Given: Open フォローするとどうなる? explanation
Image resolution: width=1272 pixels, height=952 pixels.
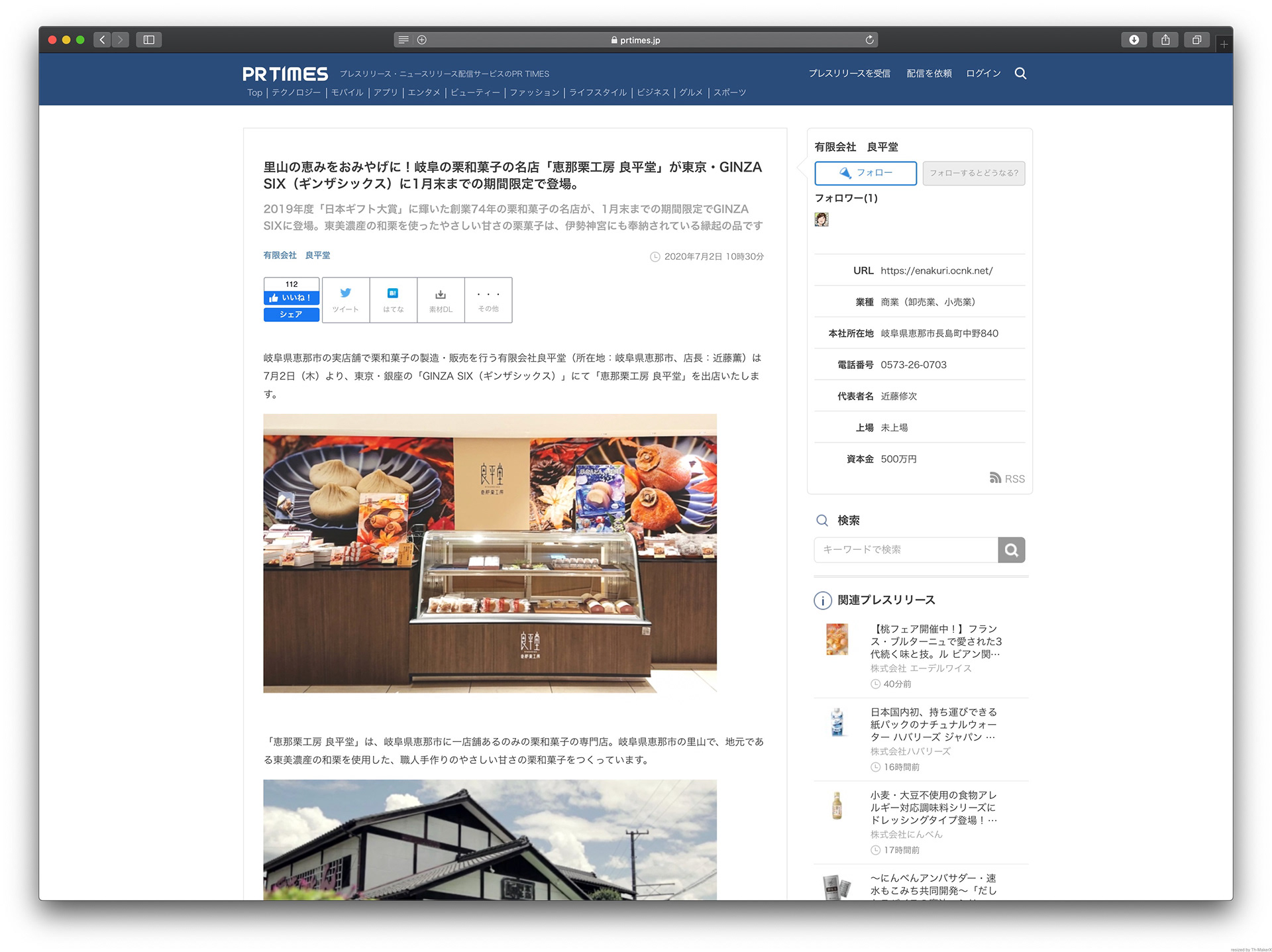Looking at the screenshot, I should pyautogui.click(x=973, y=173).
